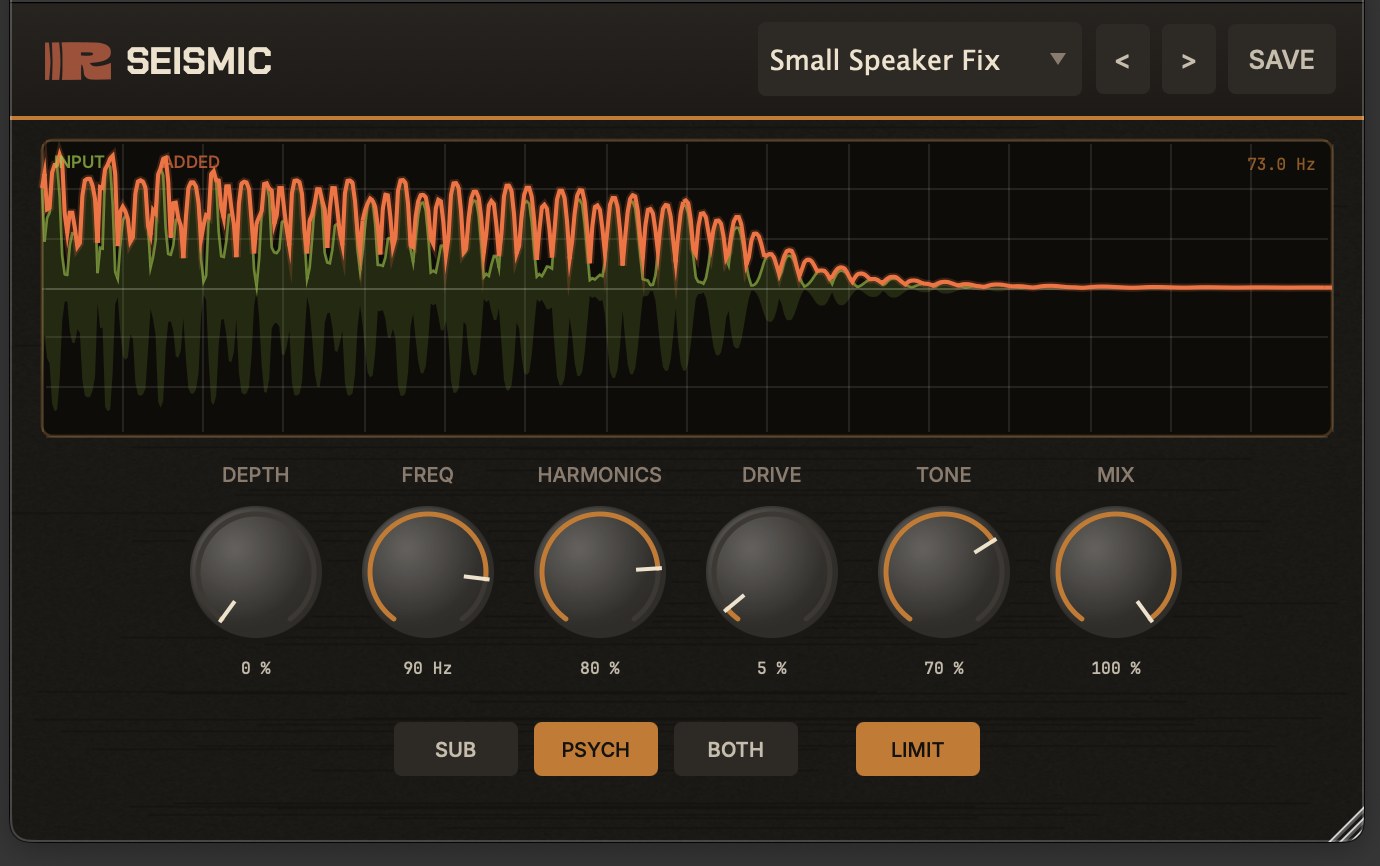Screen dimensions: 1380x866
Task: Click the INPUT legend label
Action: point(80,162)
